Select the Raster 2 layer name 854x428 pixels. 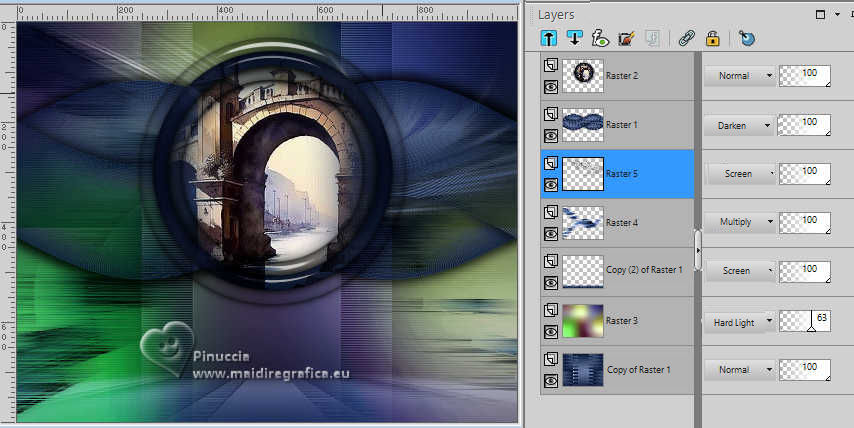click(x=622, y=76)
